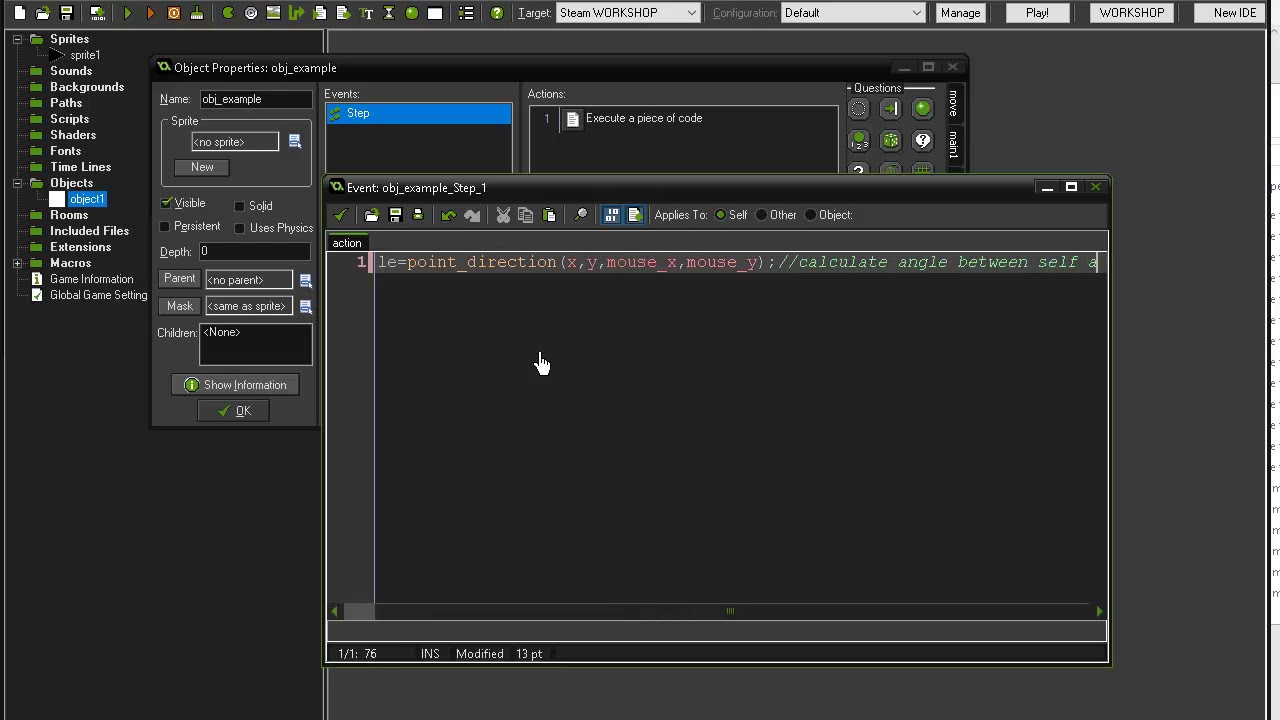This screenshot has width=1280, height=720.
Task: Add the test dice chance action
Action: (890, 141)
